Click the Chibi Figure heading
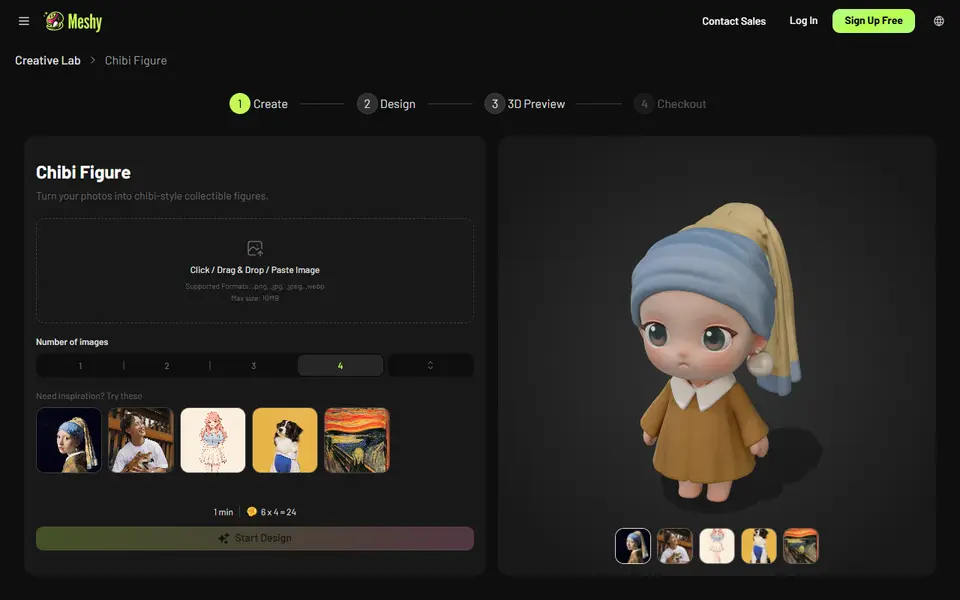Screen dimensions: 960x600 pyautogui.click(x=83, y=173)
